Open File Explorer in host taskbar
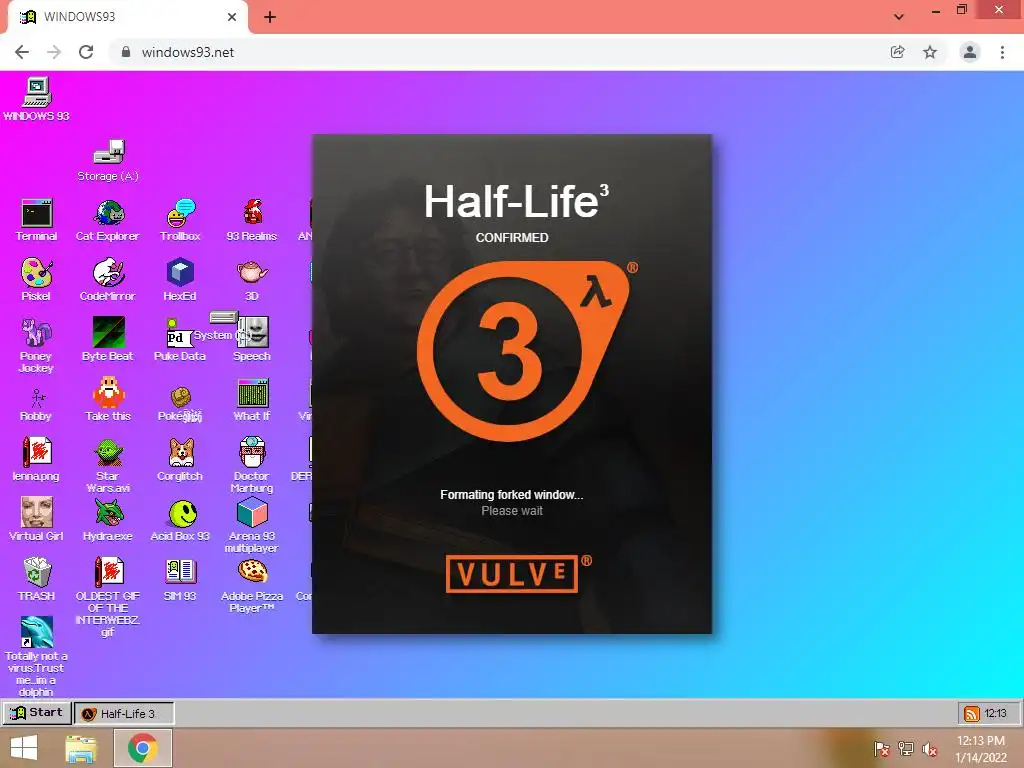This screenshot has width=1024, height=768. 81,748
